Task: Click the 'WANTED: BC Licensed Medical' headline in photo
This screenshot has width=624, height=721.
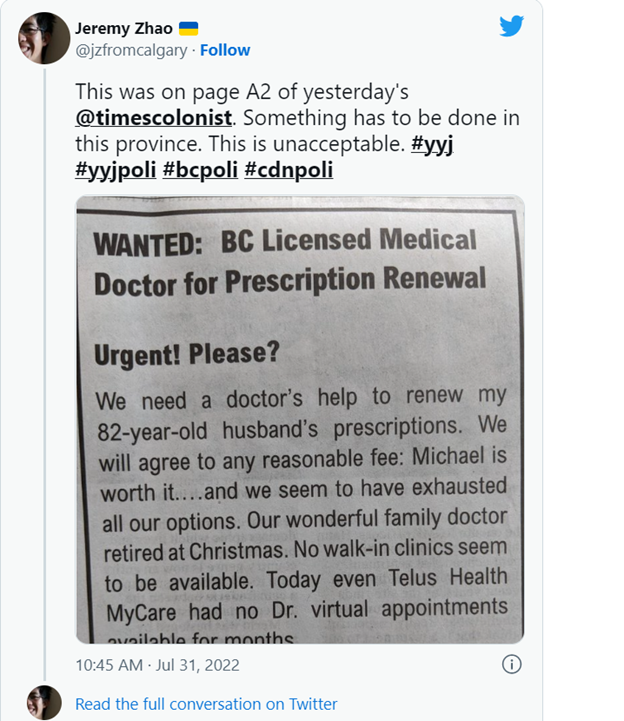Action: (x=285, y=241)
